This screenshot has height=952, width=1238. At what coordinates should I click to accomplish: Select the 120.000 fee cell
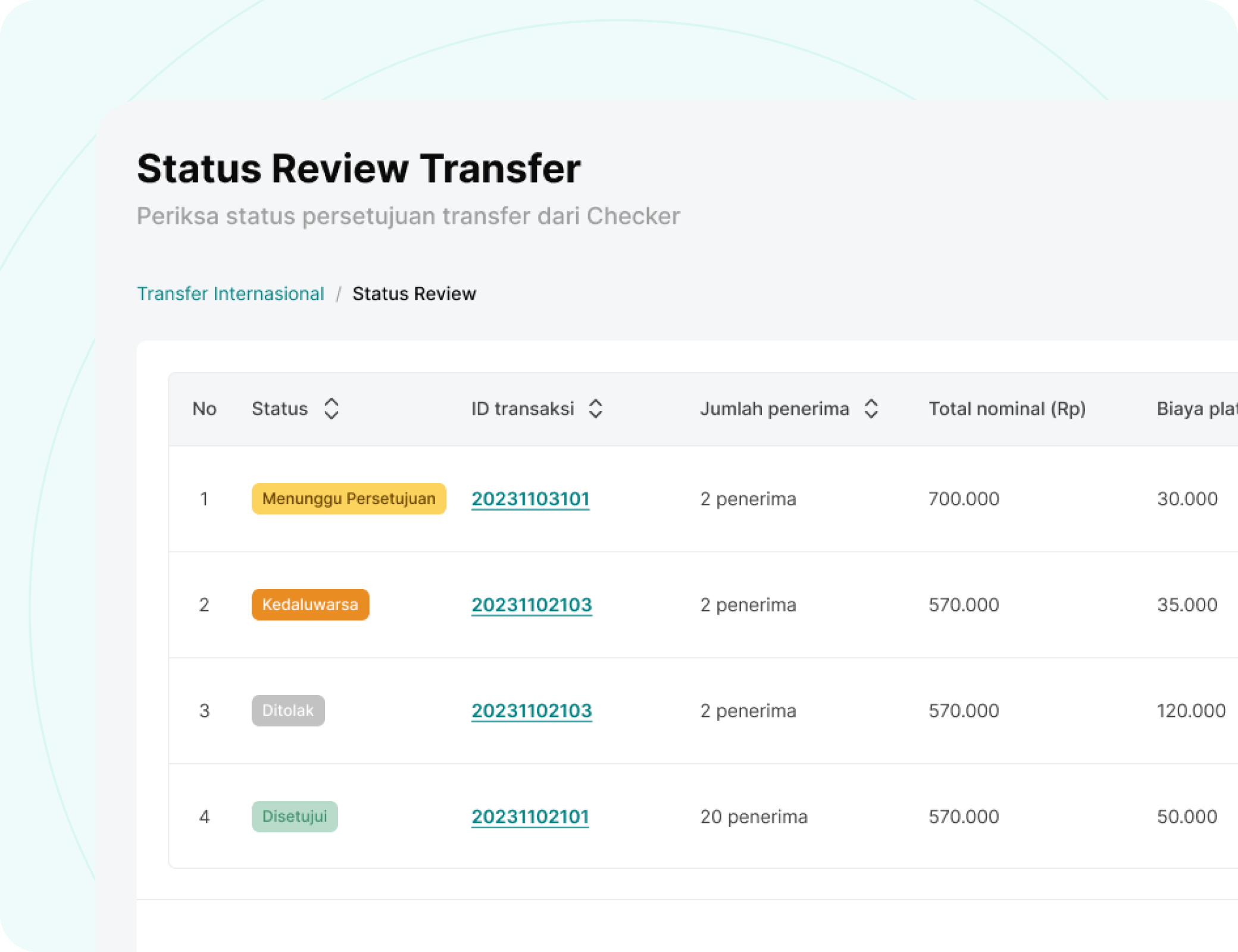1190,710
